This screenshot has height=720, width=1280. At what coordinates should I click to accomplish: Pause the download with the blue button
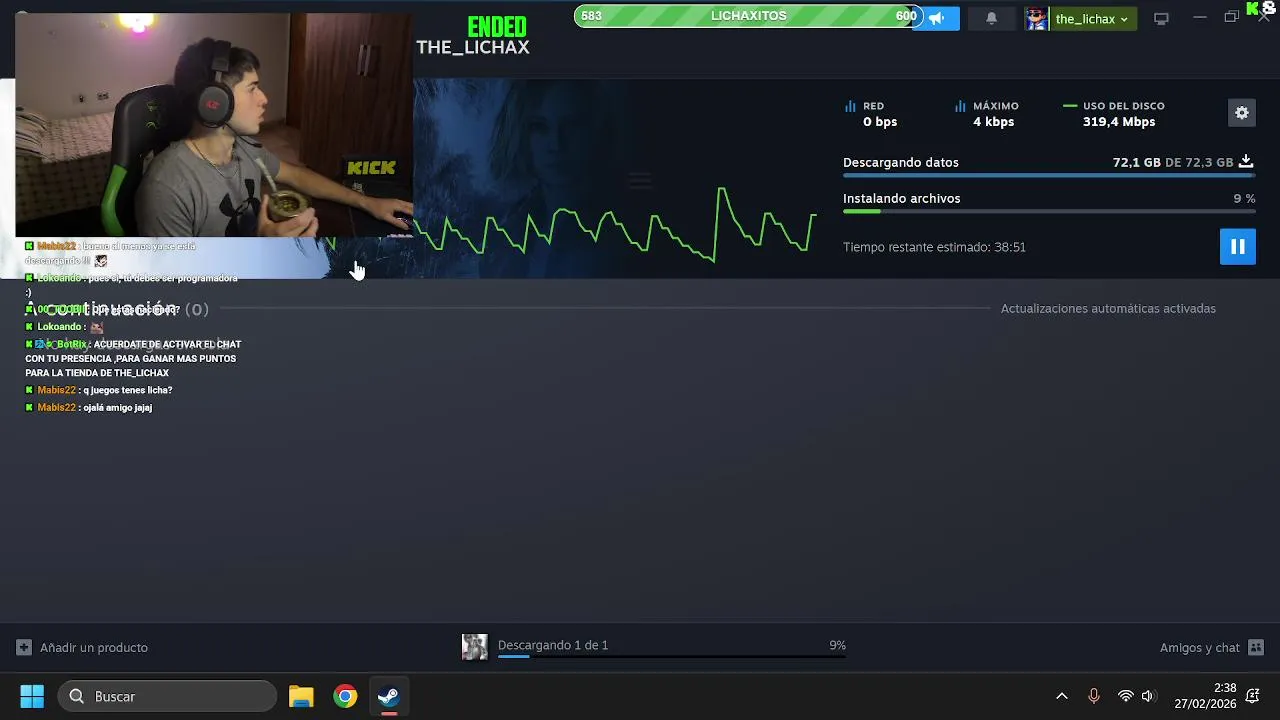[x=1237, y=247]
